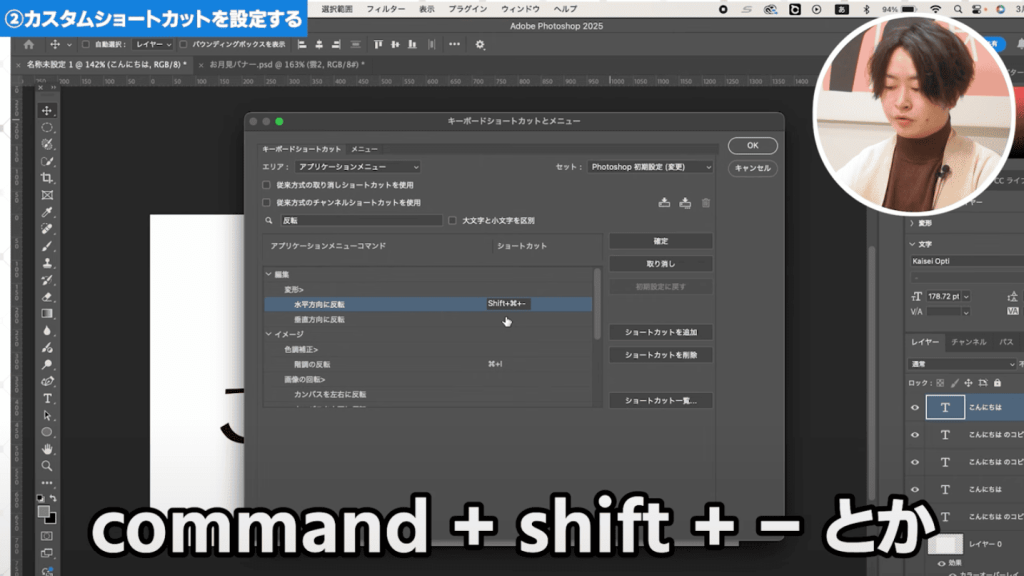
Task: Select the Clone Stamp tool
Action: pos(47,263)
